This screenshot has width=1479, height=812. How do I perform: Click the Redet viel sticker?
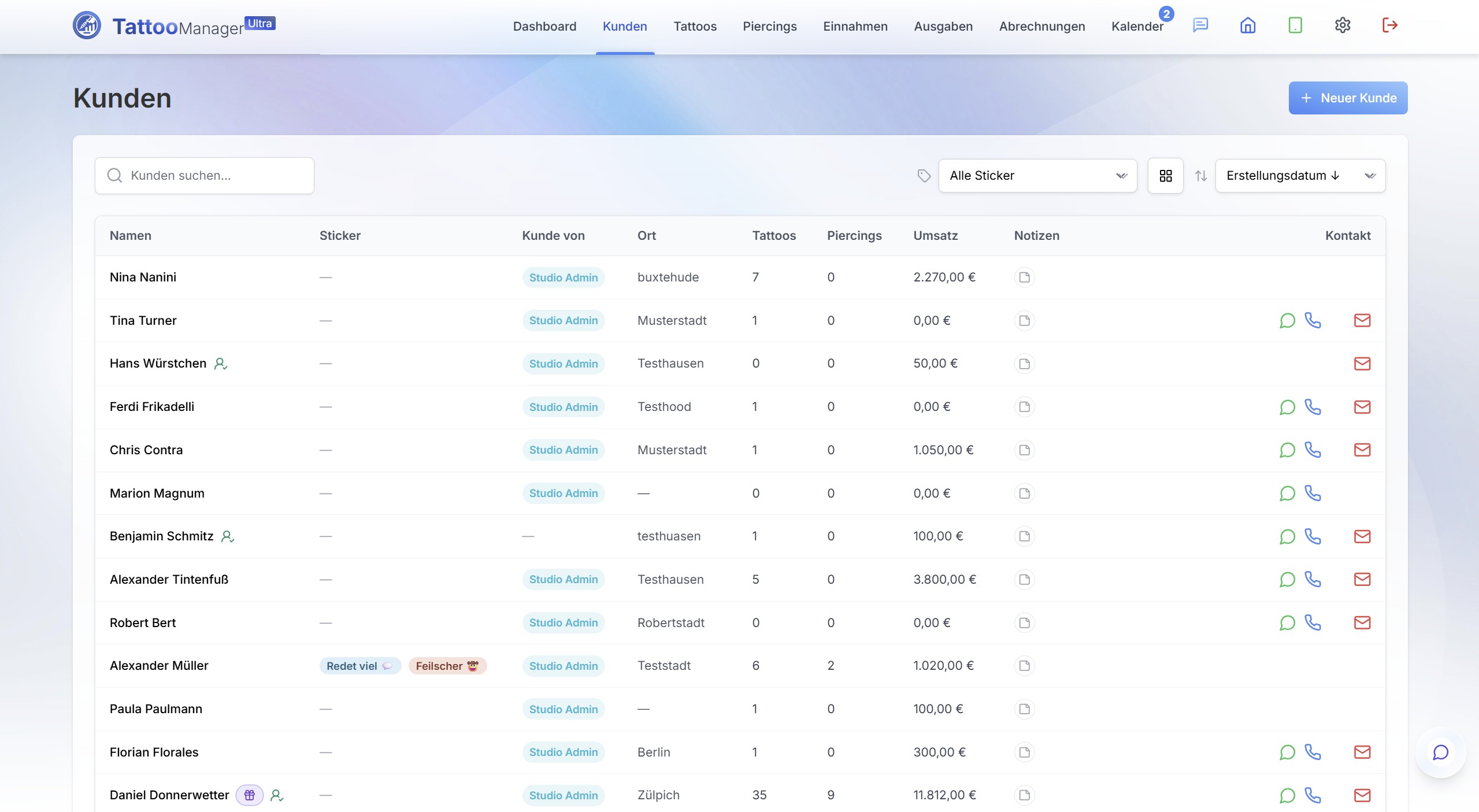(360, 666)
